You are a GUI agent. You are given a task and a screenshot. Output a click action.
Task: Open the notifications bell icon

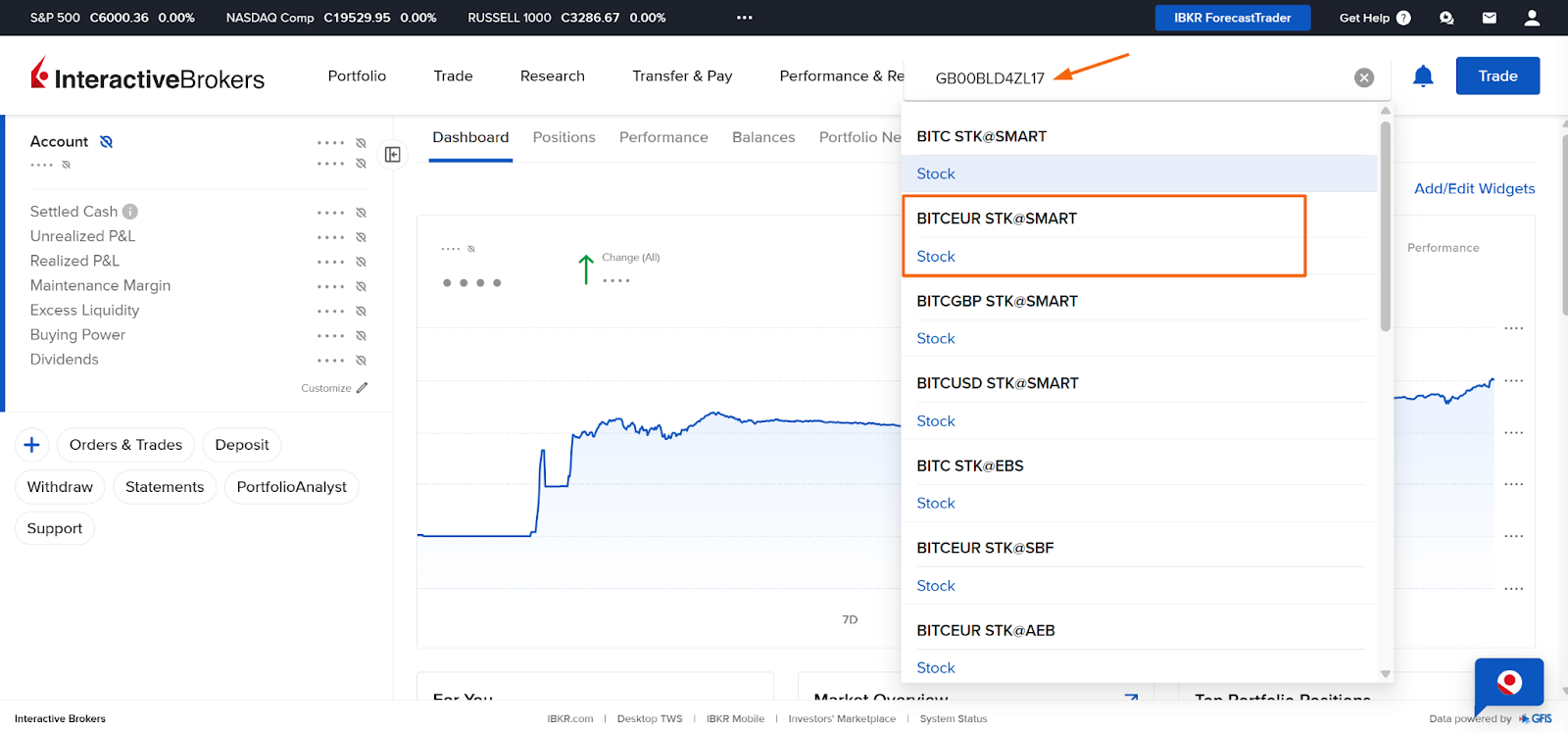click(1423, 76)
